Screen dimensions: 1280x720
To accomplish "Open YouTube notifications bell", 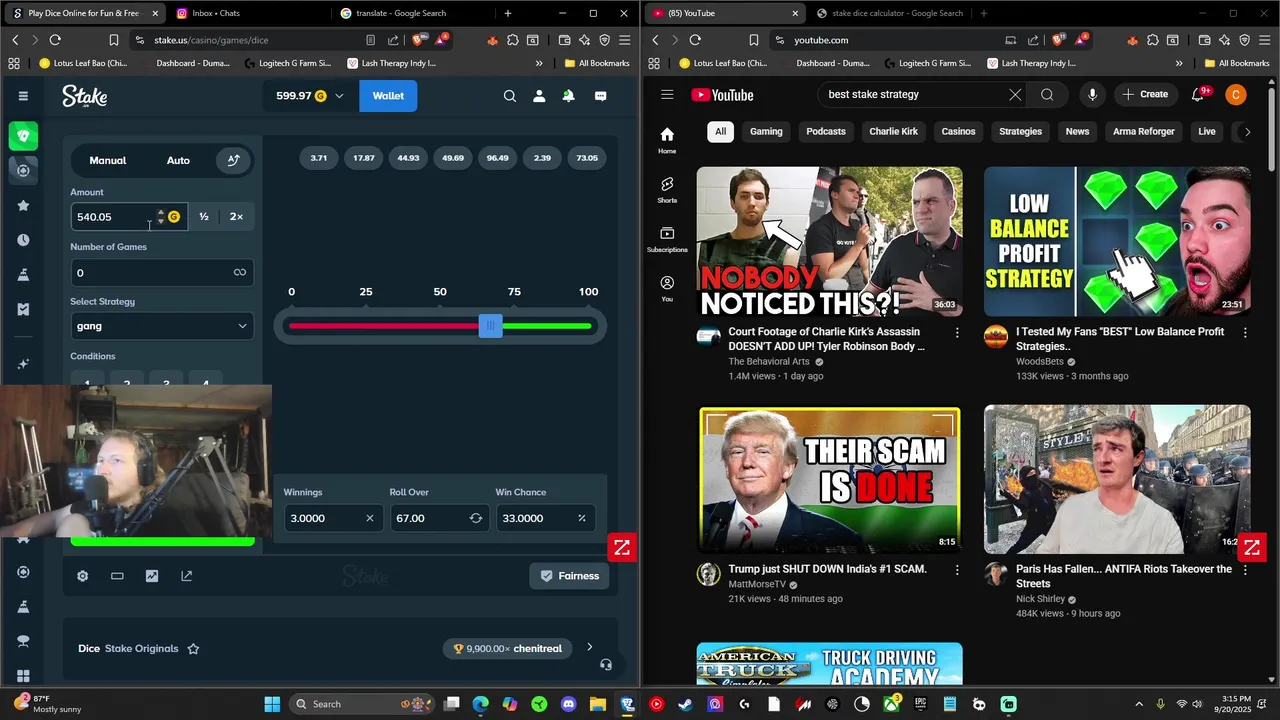I will tap(1198, 95).
